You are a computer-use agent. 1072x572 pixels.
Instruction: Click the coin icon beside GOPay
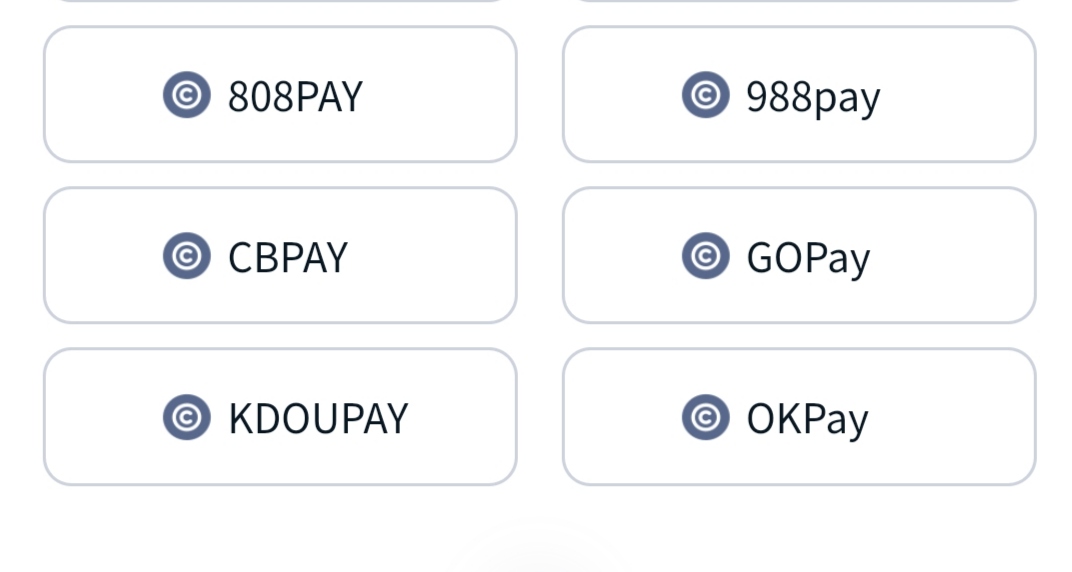pos(706,256)
